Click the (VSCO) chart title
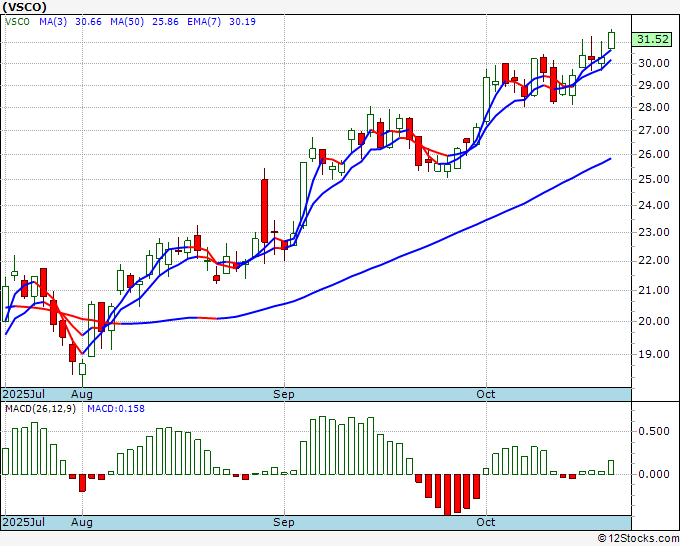 25,7
